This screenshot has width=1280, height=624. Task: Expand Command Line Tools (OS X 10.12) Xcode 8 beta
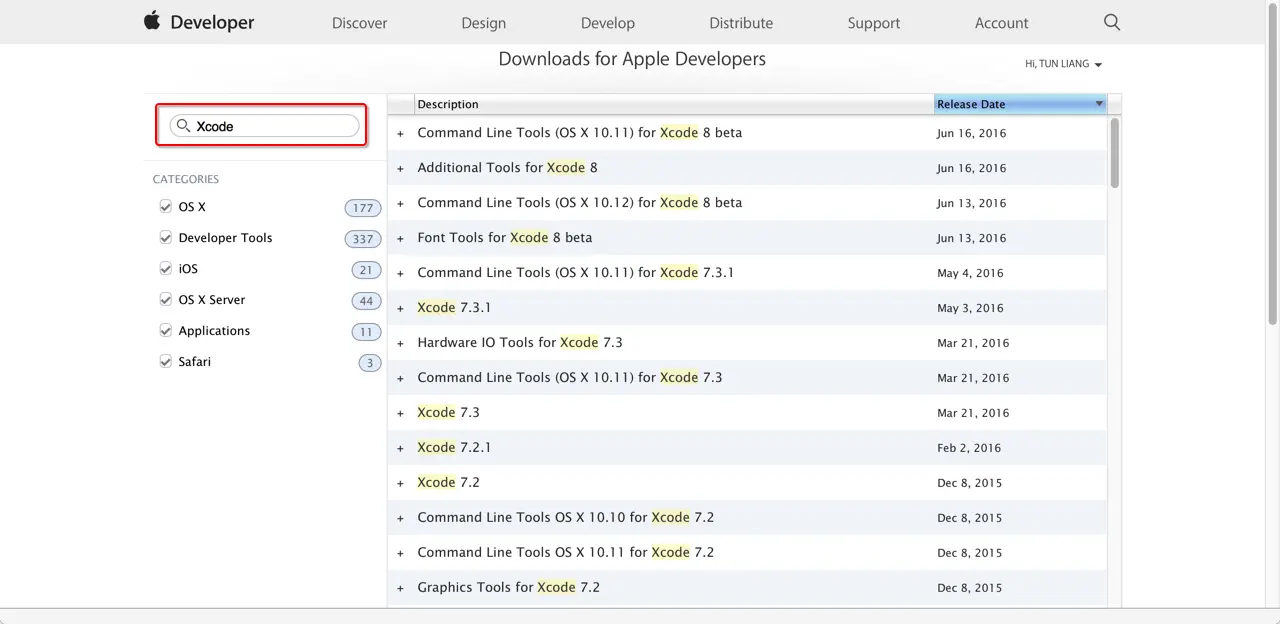tap(400, 203)
